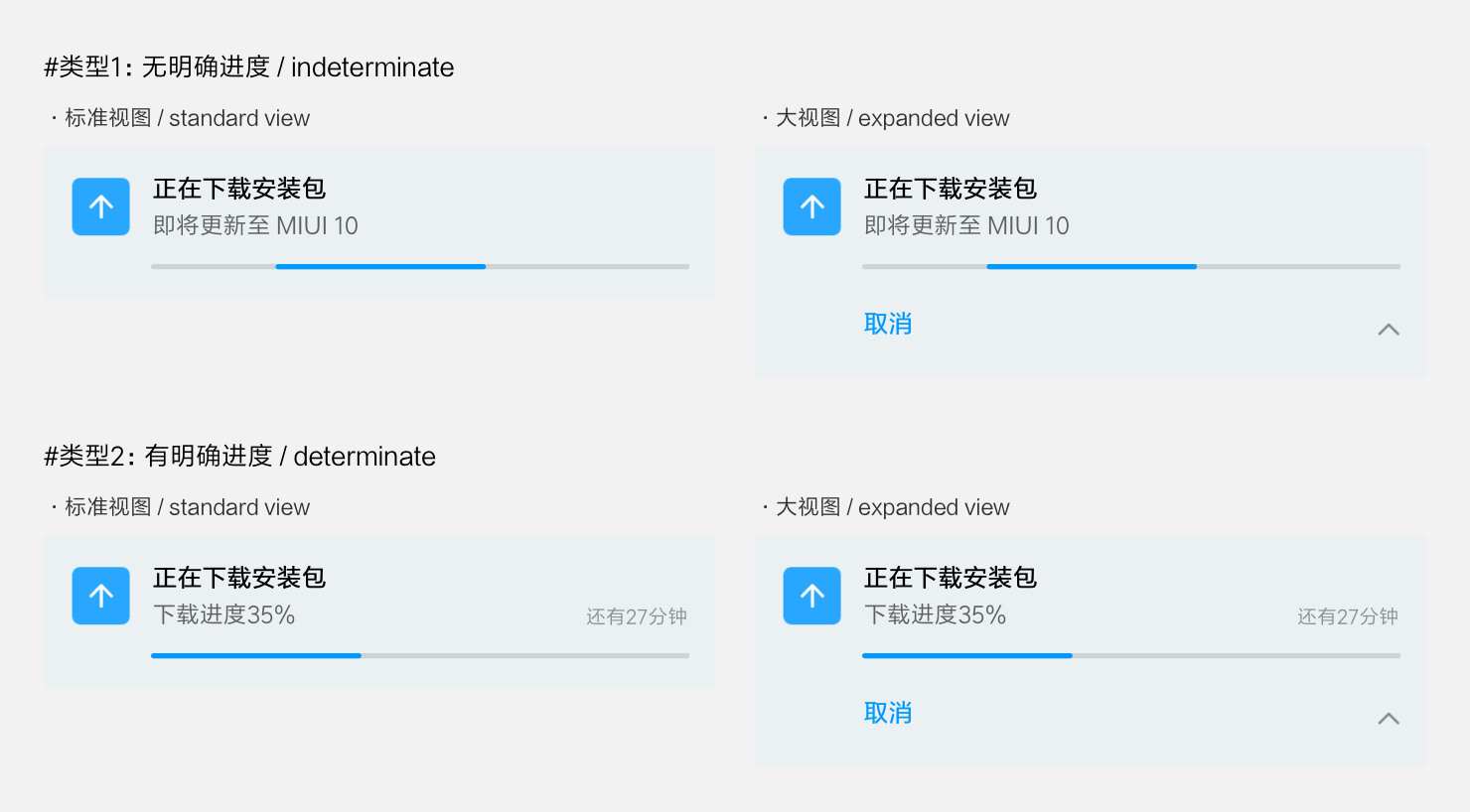Screen dimensions: 1470x812
Task: Select the 下载进度35% text in the determinate standard card
Action: click(224, 614)
